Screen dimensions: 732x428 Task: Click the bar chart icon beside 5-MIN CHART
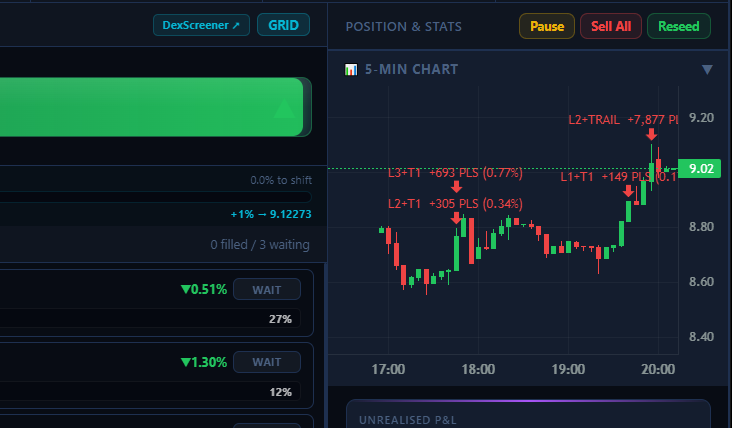coord(351,70)
